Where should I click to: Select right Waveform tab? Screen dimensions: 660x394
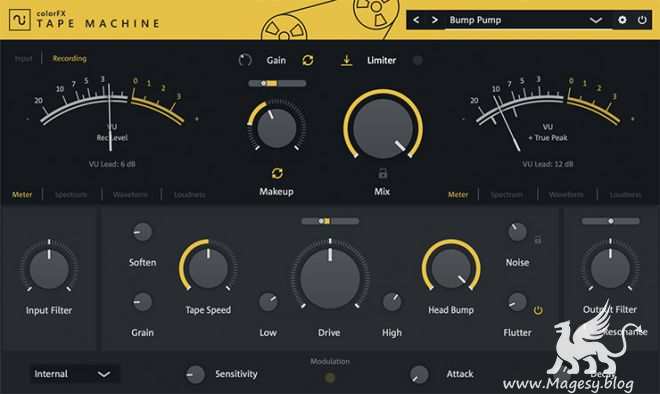[x=566, y=195]
